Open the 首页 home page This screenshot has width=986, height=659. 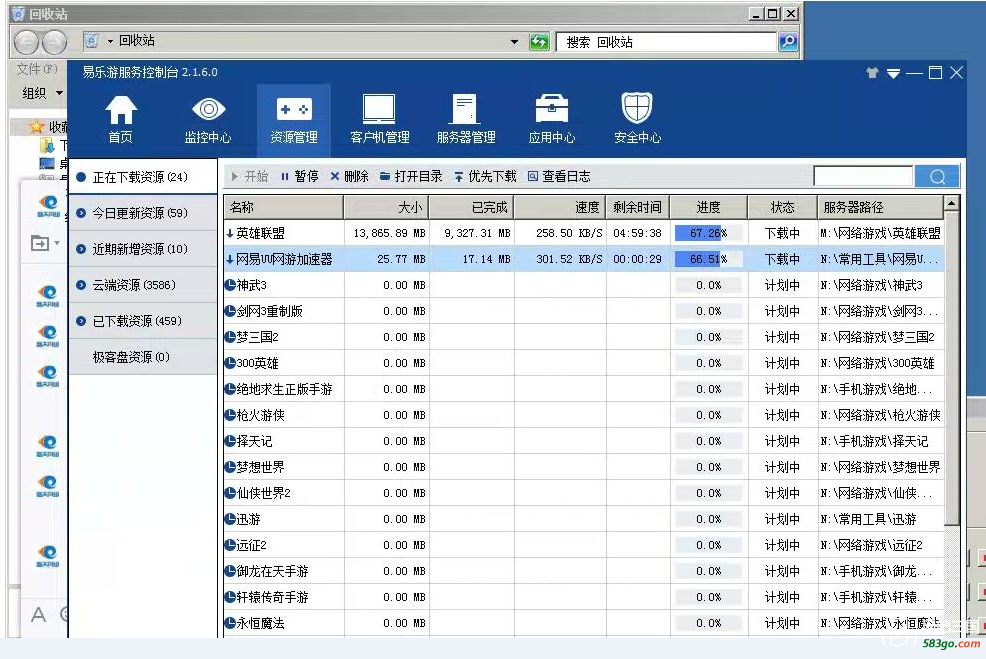tap(120, 119)
